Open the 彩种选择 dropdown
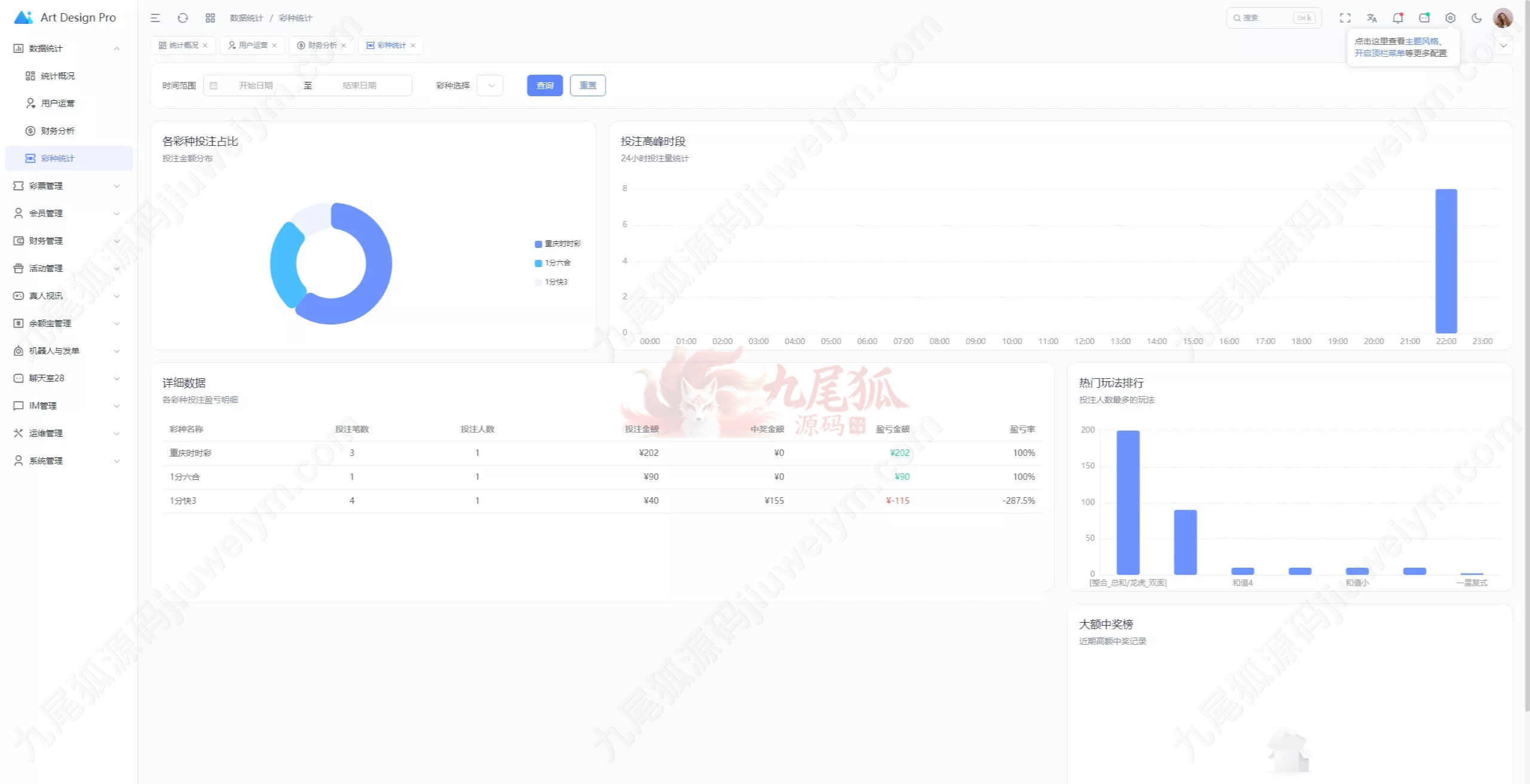The image size is (1530, 784). (x=490, y=85)
